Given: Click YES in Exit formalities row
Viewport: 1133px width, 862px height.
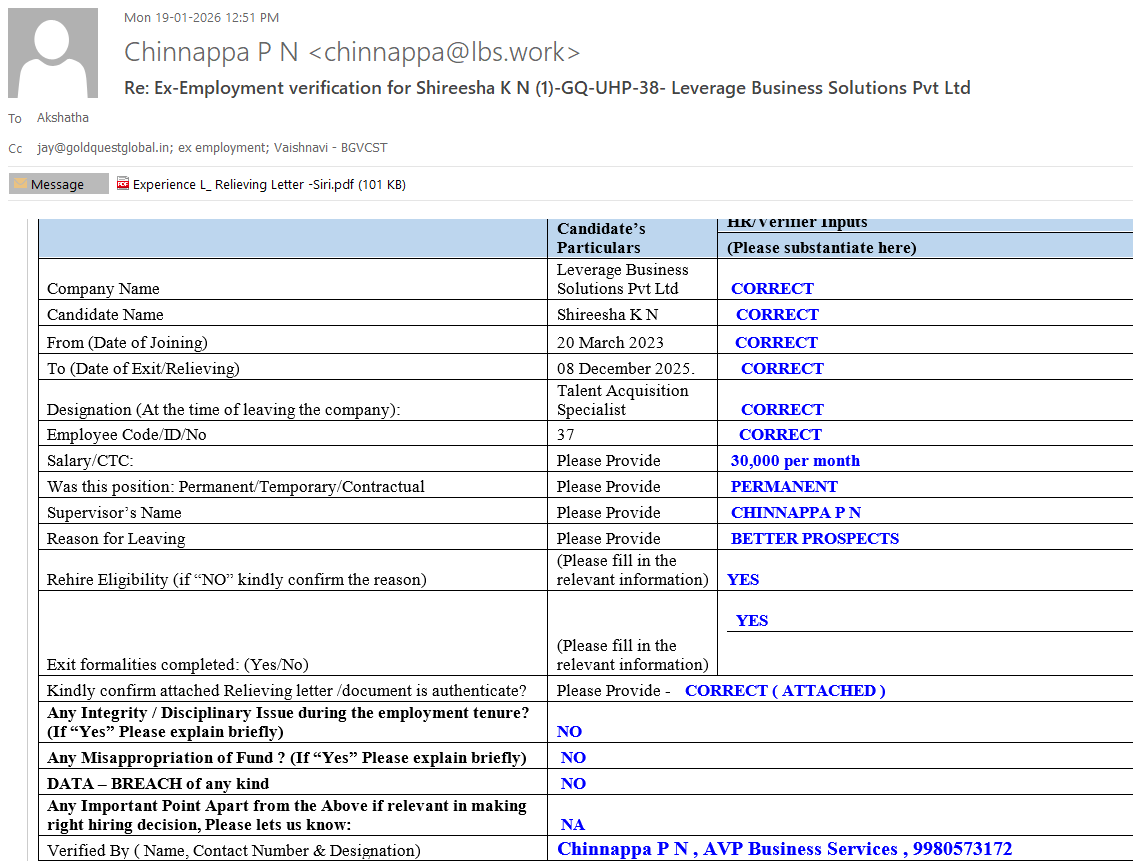Looking at the screenshot, I should click(751, 621).
